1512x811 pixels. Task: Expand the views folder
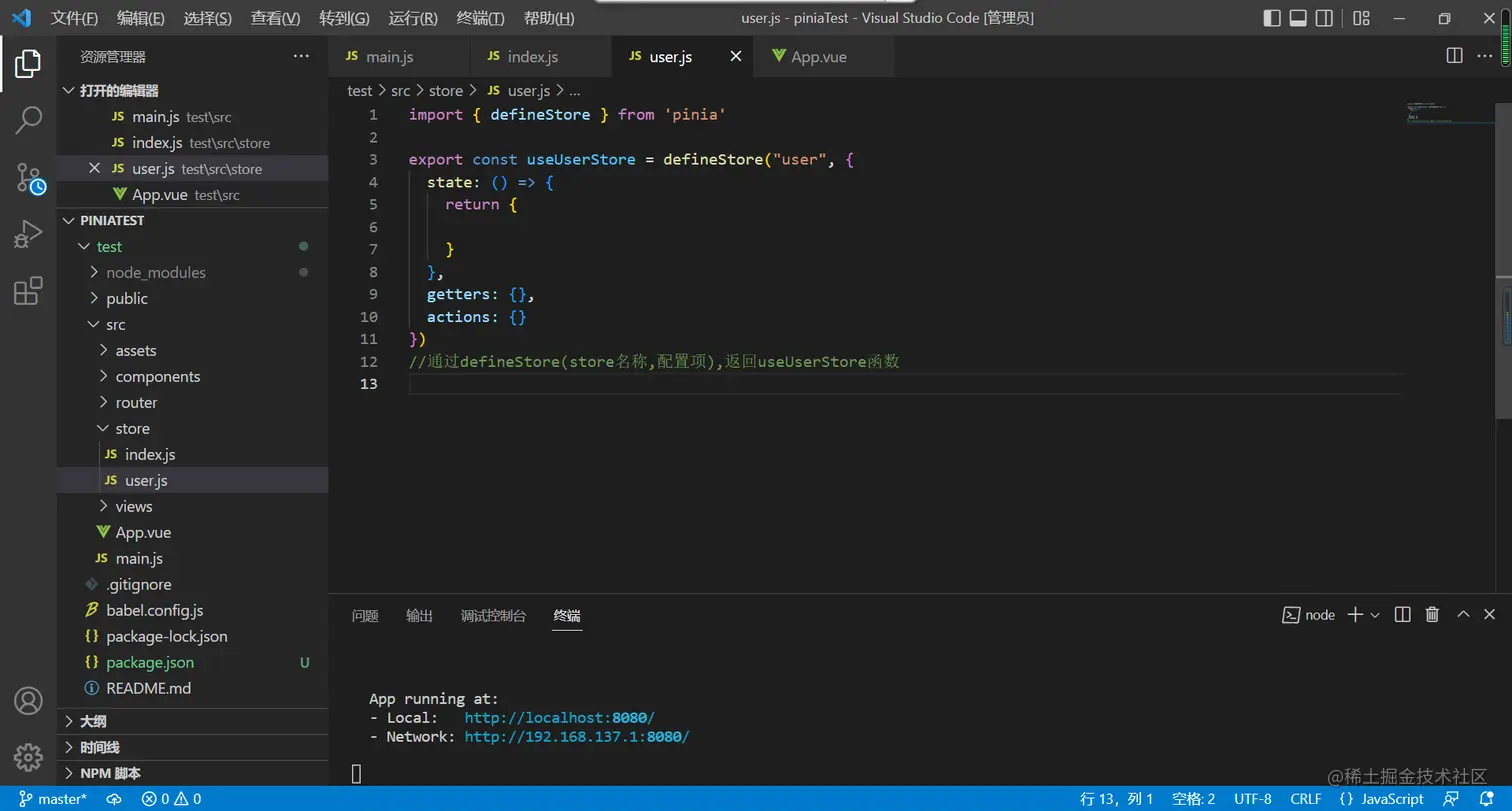(x=192, y=506)
